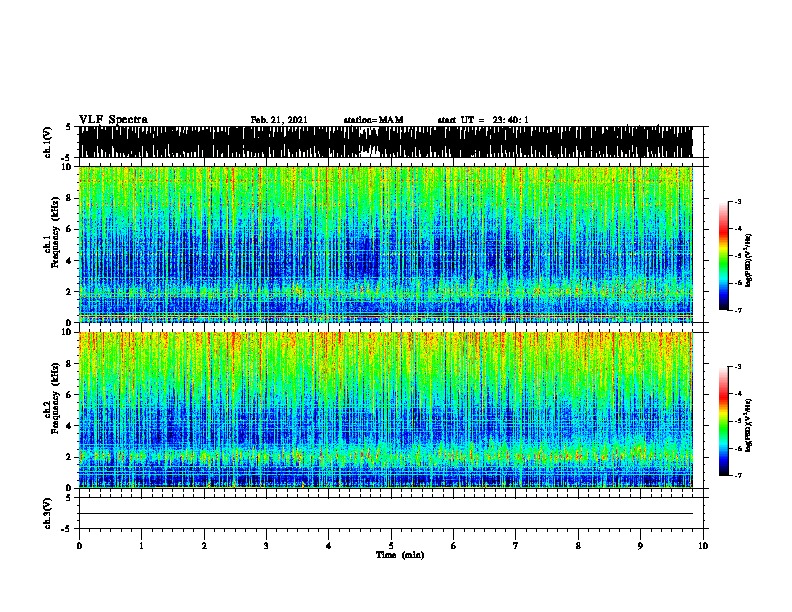The image size is (792, 612).
Task: Click the "5" tick on the time axis
Action: (391, 546)
